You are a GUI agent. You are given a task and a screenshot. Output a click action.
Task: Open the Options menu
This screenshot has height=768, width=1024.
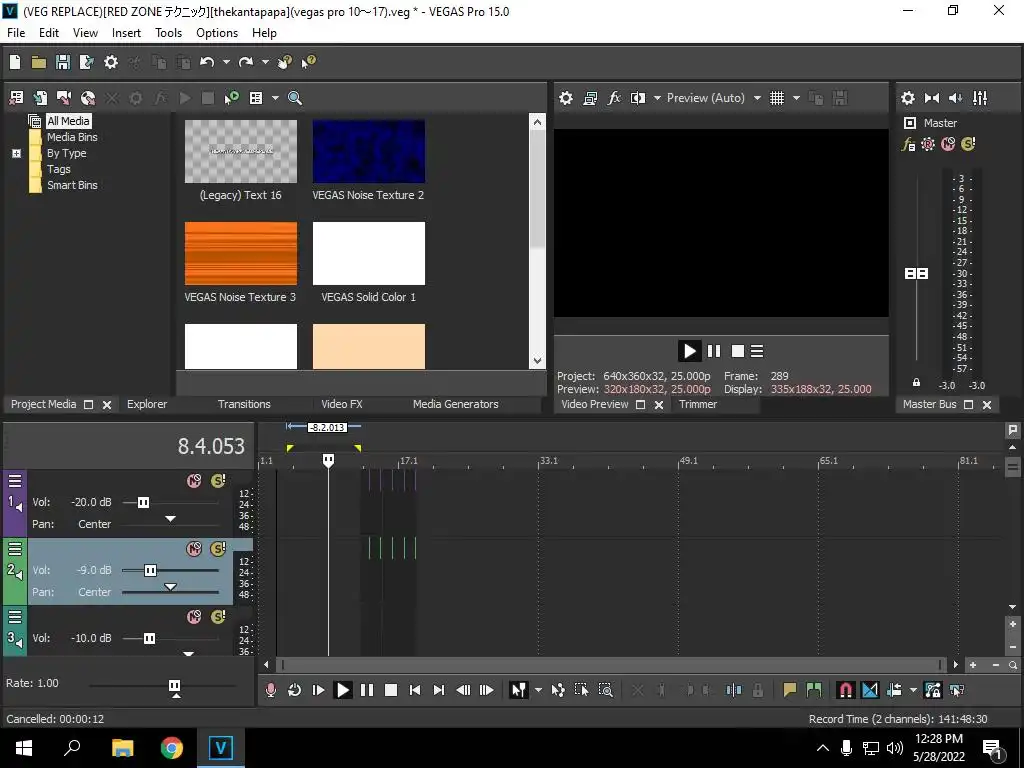tap(217, 33)
